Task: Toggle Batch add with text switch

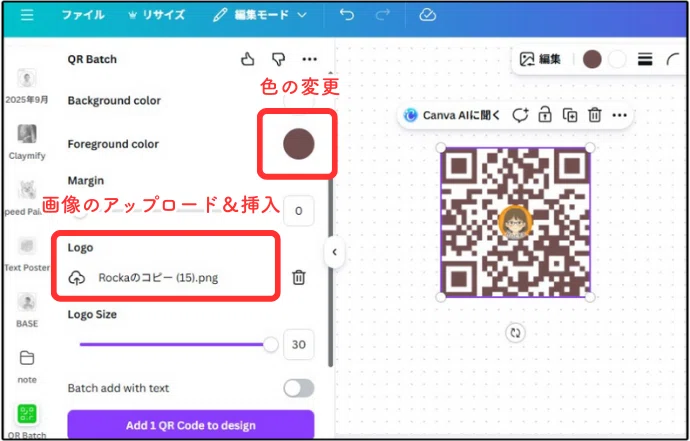Action: [x=299, y=388]
